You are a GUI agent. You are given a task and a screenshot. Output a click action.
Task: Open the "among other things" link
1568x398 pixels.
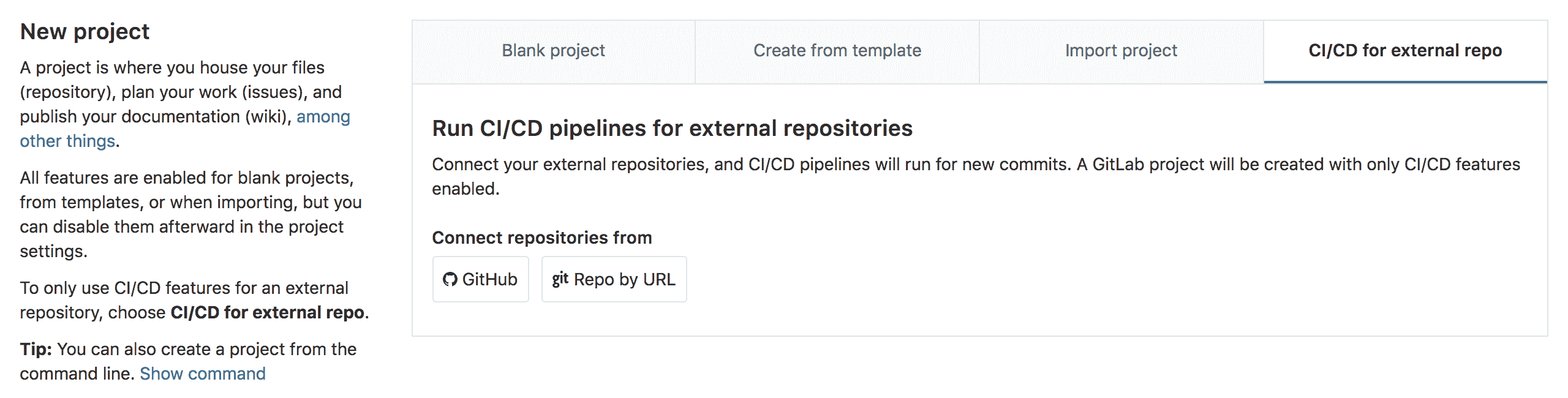184,129
